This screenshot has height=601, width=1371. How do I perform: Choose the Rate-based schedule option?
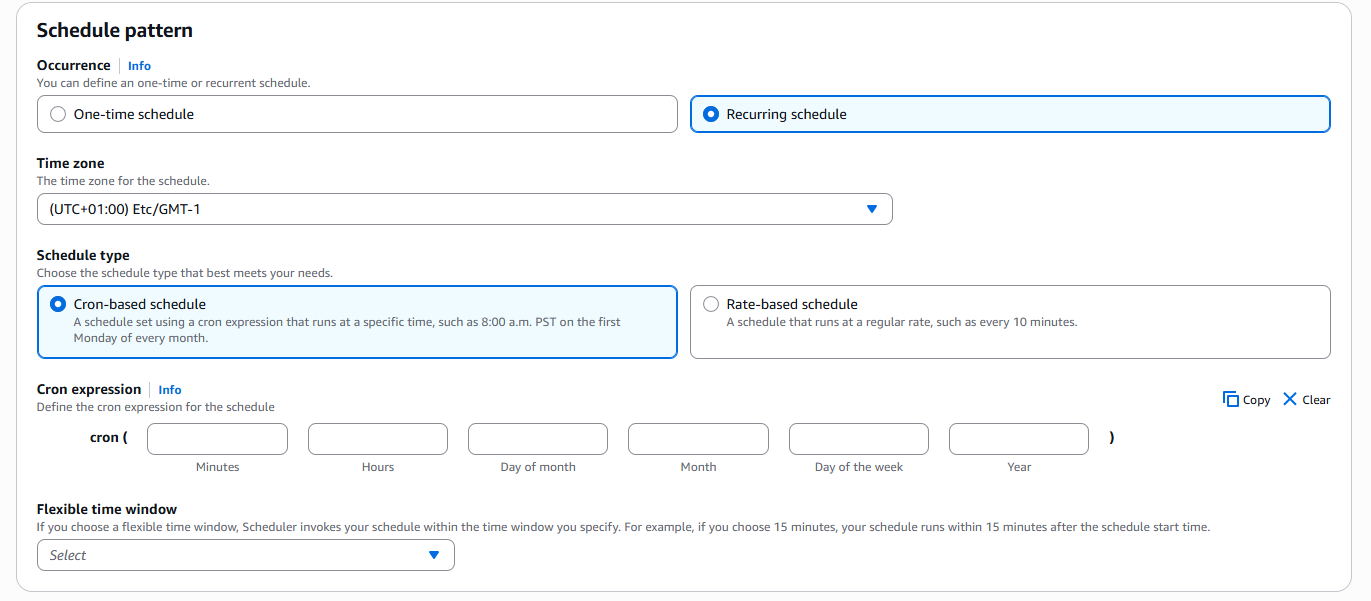pos(711,304)
